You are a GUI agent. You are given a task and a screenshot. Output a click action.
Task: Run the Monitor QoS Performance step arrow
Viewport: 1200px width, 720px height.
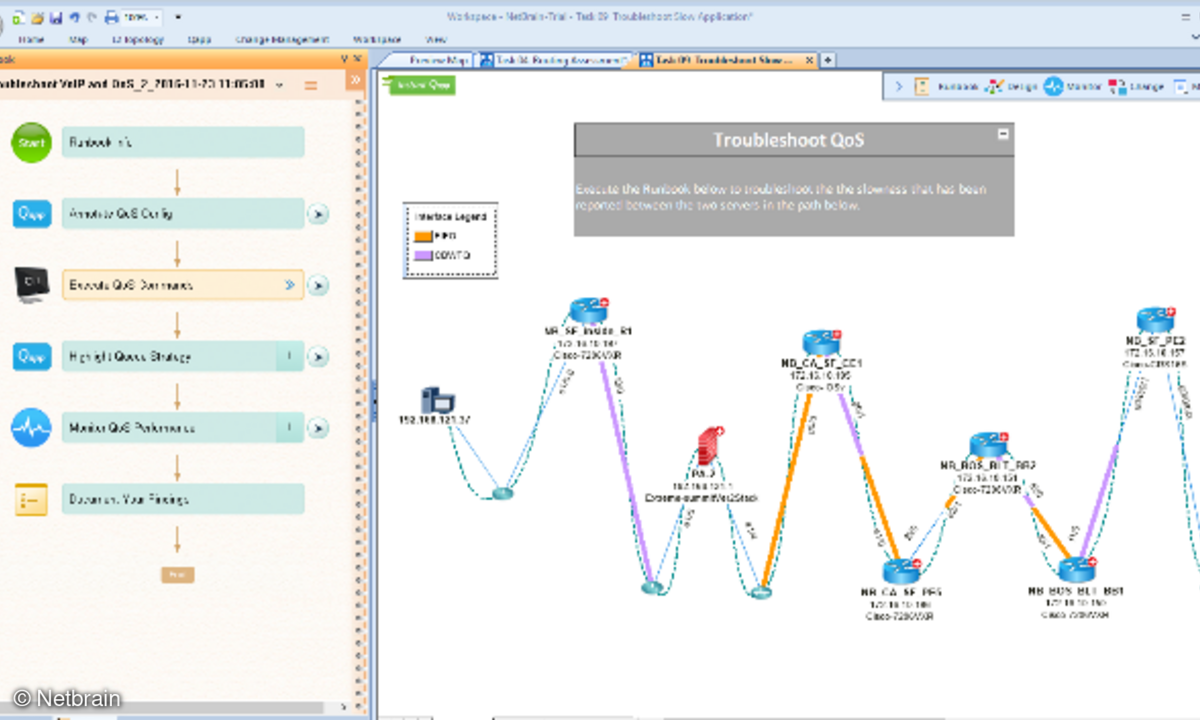coord(318,428)
